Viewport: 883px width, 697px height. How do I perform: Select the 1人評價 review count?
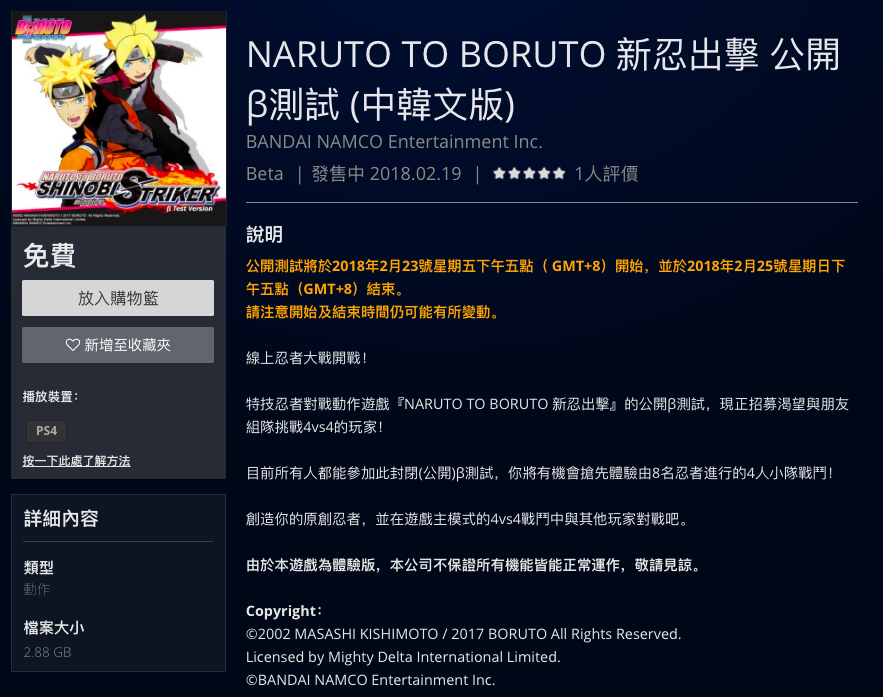(606, 174)
